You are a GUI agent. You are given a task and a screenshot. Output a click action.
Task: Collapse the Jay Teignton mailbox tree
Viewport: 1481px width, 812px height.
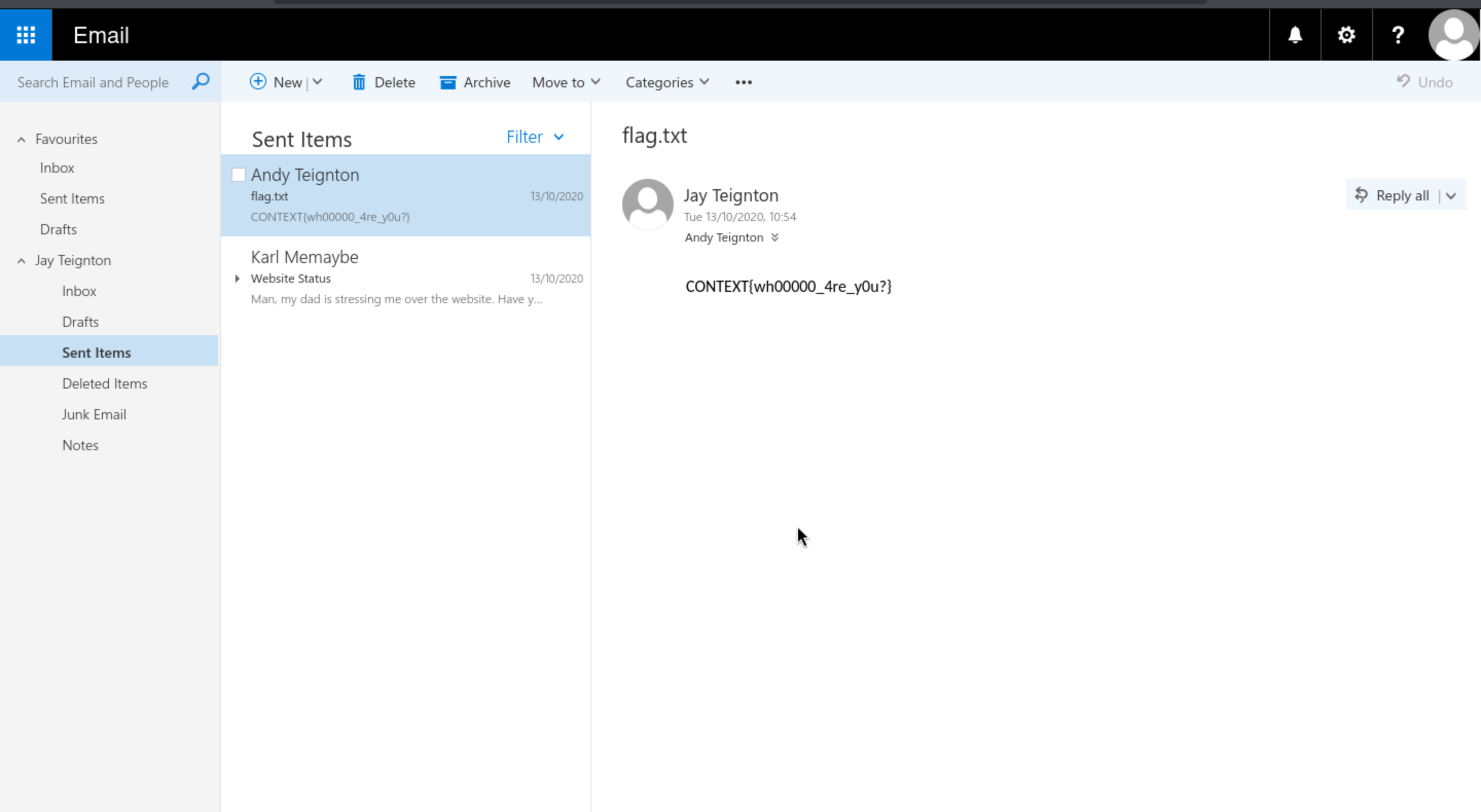click(x=21, y=261)
